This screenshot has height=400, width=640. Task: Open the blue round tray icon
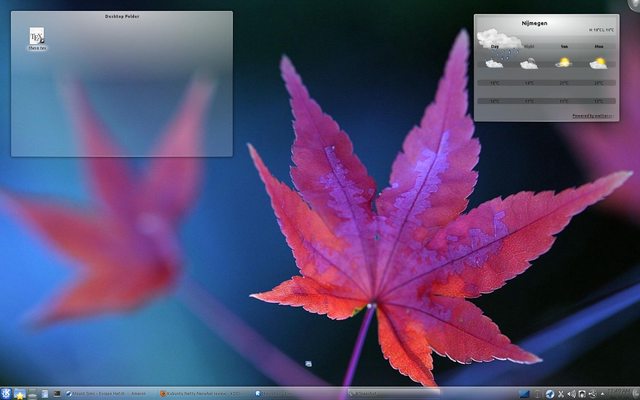(x=550, y=394)
